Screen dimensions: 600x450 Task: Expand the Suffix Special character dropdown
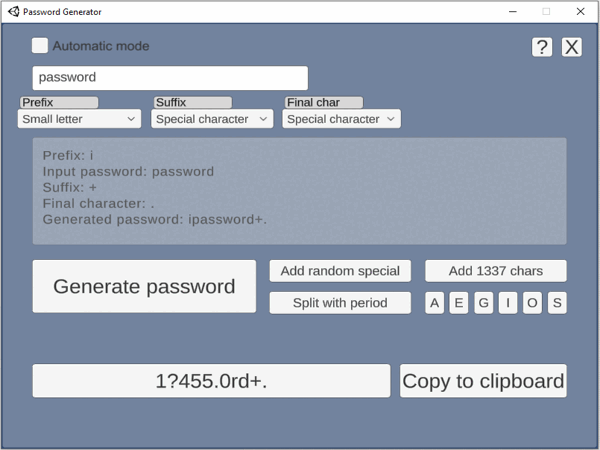pyautogui.click(x=212, y=119)
